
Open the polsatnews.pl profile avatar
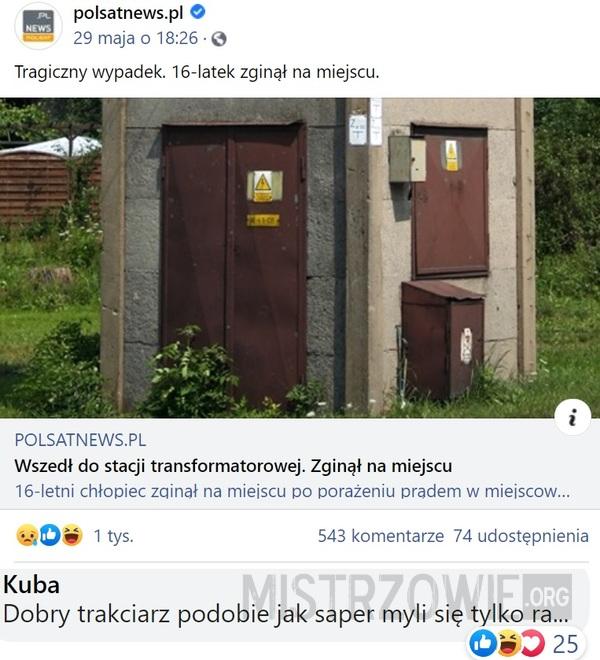point(38,26)
